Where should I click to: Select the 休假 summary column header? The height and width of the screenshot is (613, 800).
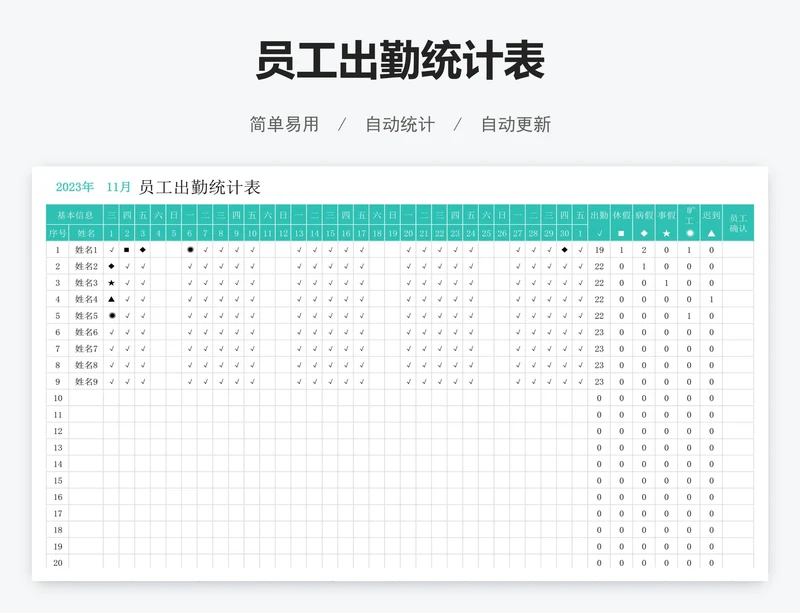(621, 215)
